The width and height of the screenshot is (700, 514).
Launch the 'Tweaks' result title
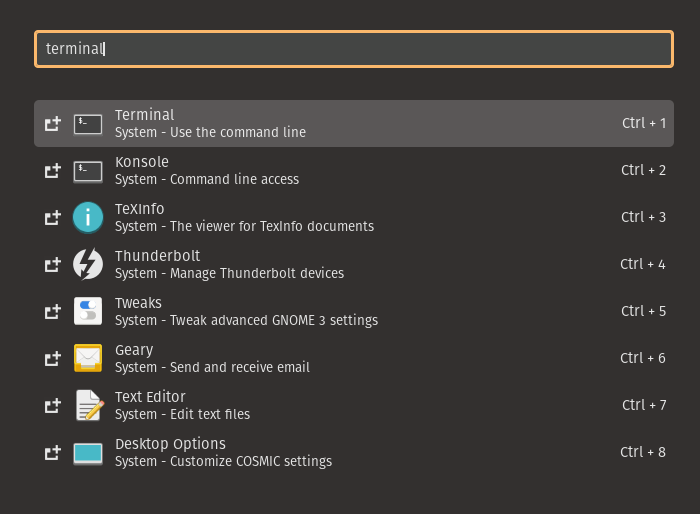[138, 303]
